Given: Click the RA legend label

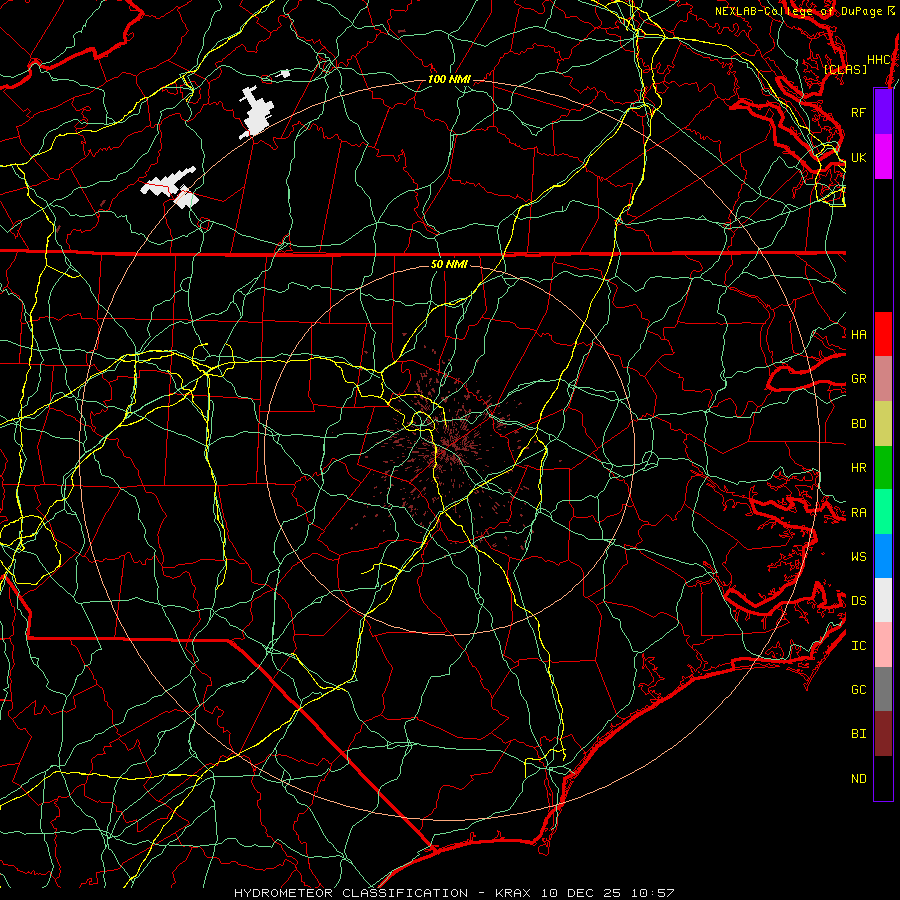Looking at the screenshot, I should [x=858, y=513].
